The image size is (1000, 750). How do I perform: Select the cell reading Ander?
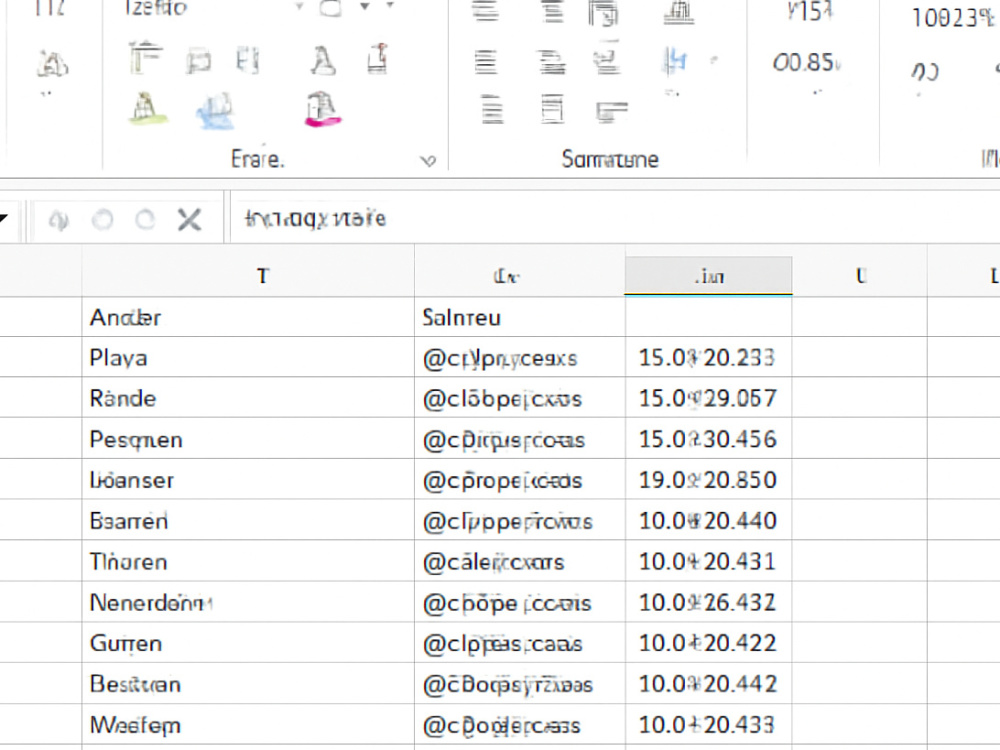coord(248,317)
